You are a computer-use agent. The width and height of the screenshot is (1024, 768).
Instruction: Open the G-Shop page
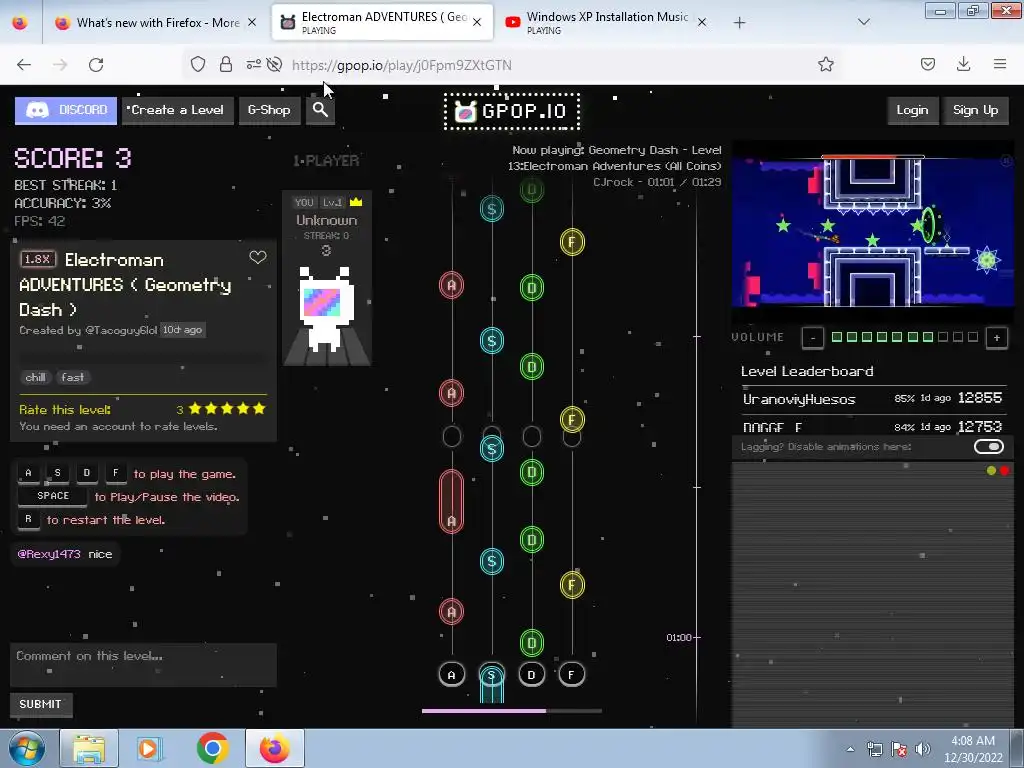tap(269, 110)
